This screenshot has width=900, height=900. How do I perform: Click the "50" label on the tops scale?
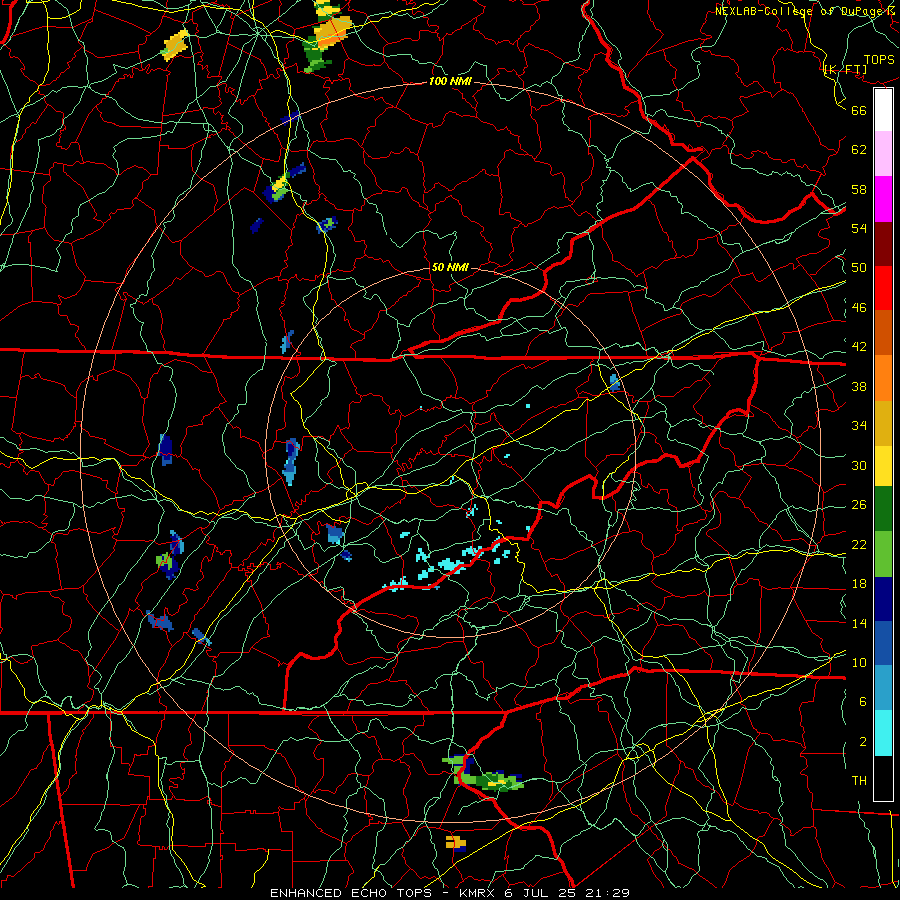859,267
